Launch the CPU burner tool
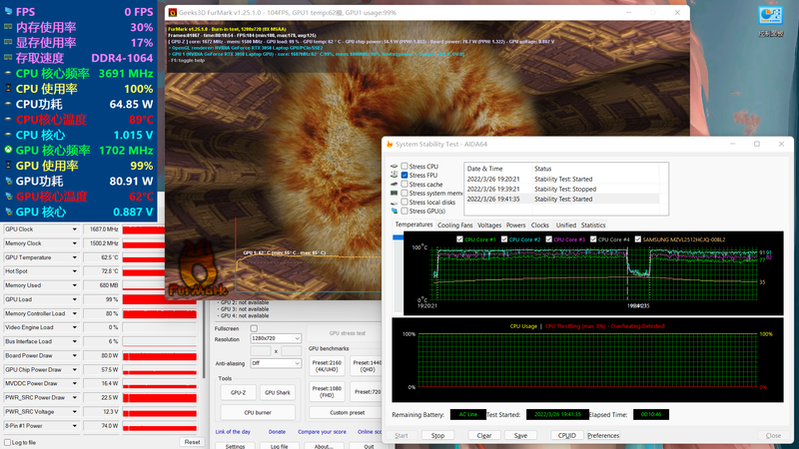Viewport: 799px width, 449px height. (x=256, y=412)
